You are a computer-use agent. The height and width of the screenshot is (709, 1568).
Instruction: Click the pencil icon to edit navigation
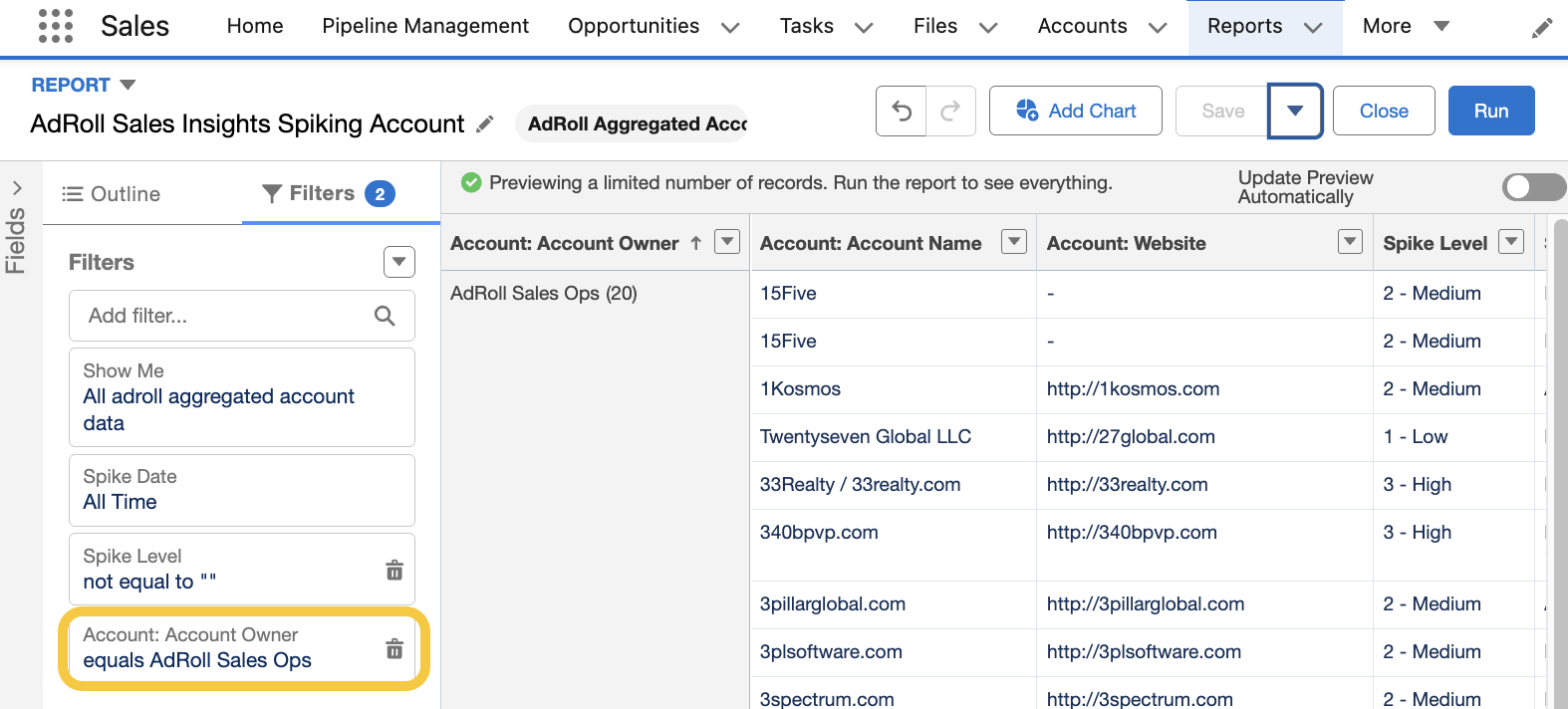pos(1542,28)
